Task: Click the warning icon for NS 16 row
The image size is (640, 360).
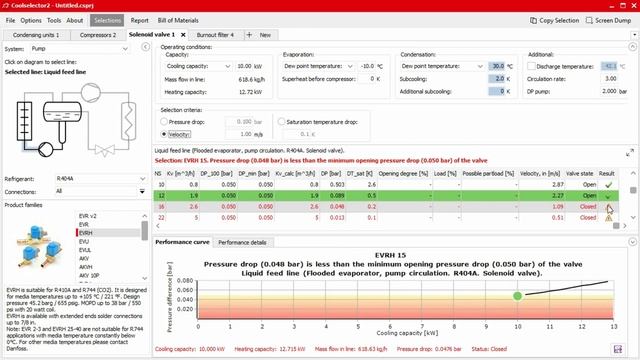Action: click(608, 207)
